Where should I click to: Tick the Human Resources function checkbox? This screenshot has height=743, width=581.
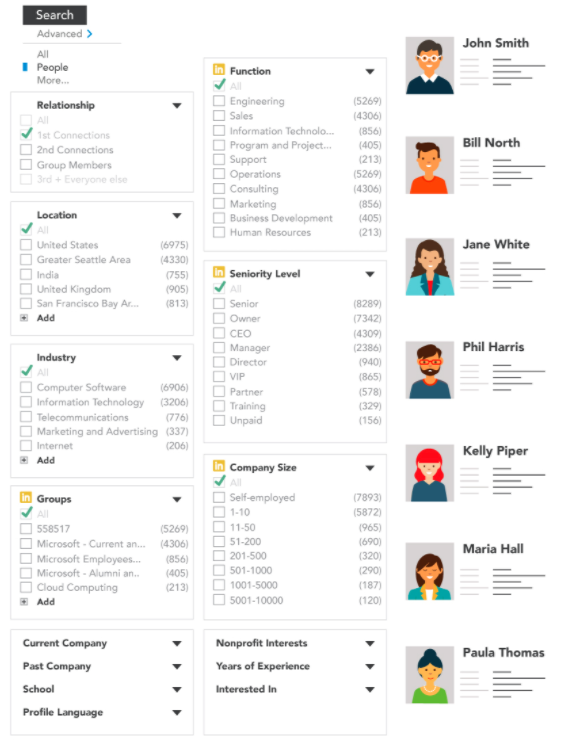pyautogui.click(x=219, y=232)
